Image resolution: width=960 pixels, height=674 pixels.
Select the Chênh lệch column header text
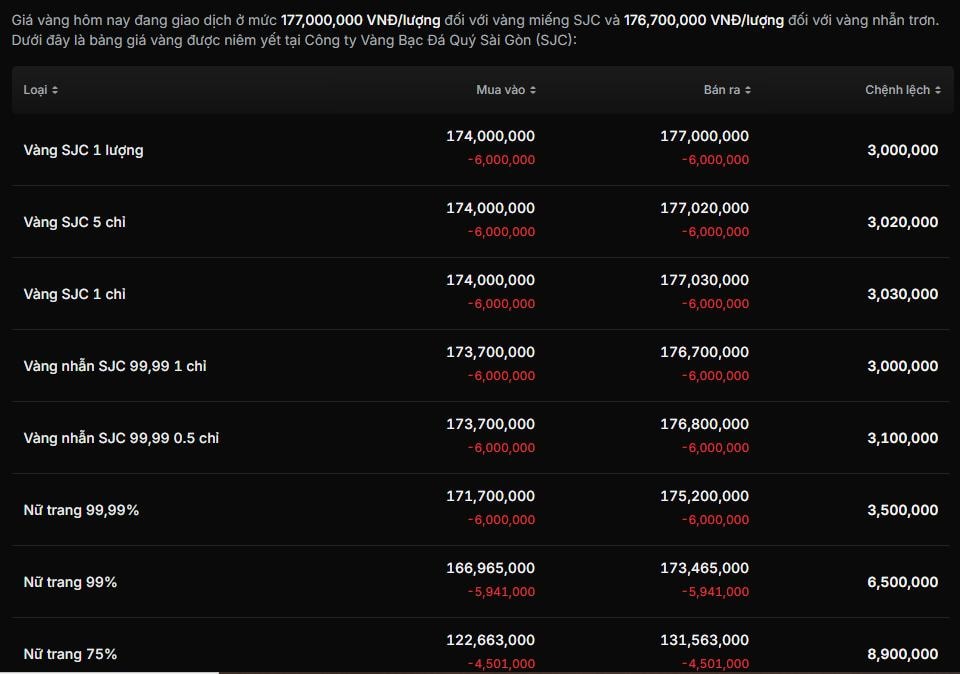(x=897, y=90)
